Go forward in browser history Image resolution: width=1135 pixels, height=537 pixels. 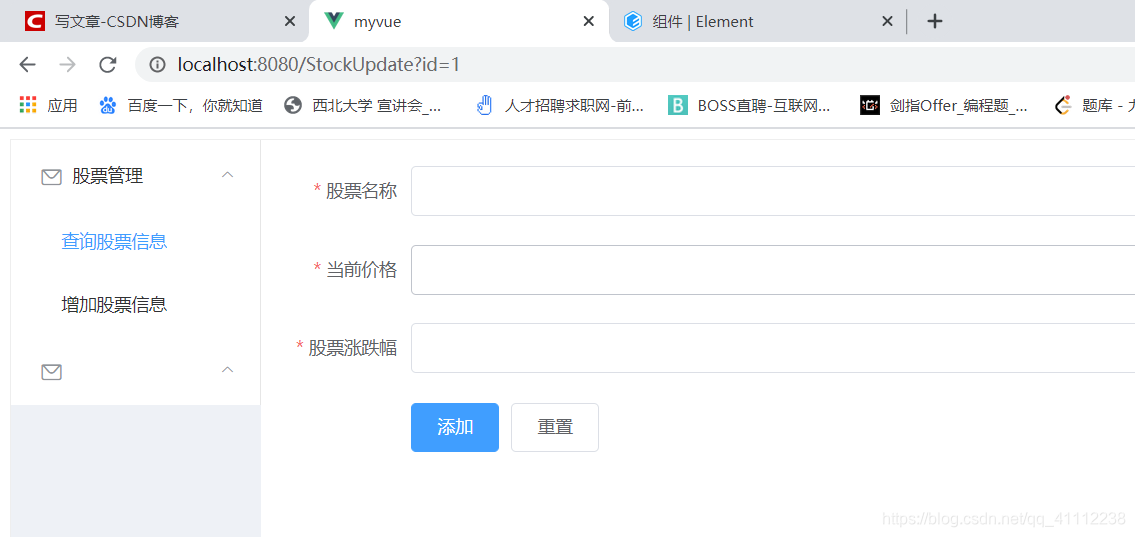[x=68, y=65]
